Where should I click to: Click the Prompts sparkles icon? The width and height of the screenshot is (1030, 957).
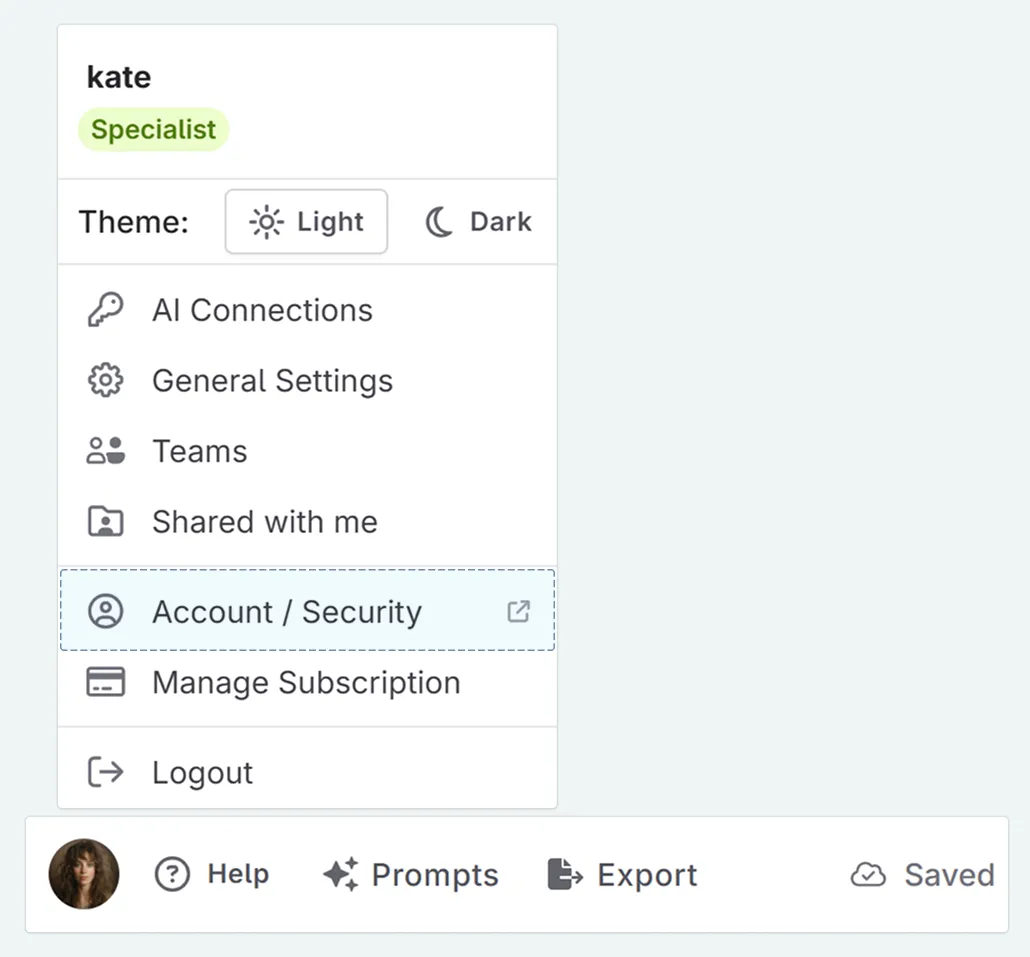click(x=340, y=873)
